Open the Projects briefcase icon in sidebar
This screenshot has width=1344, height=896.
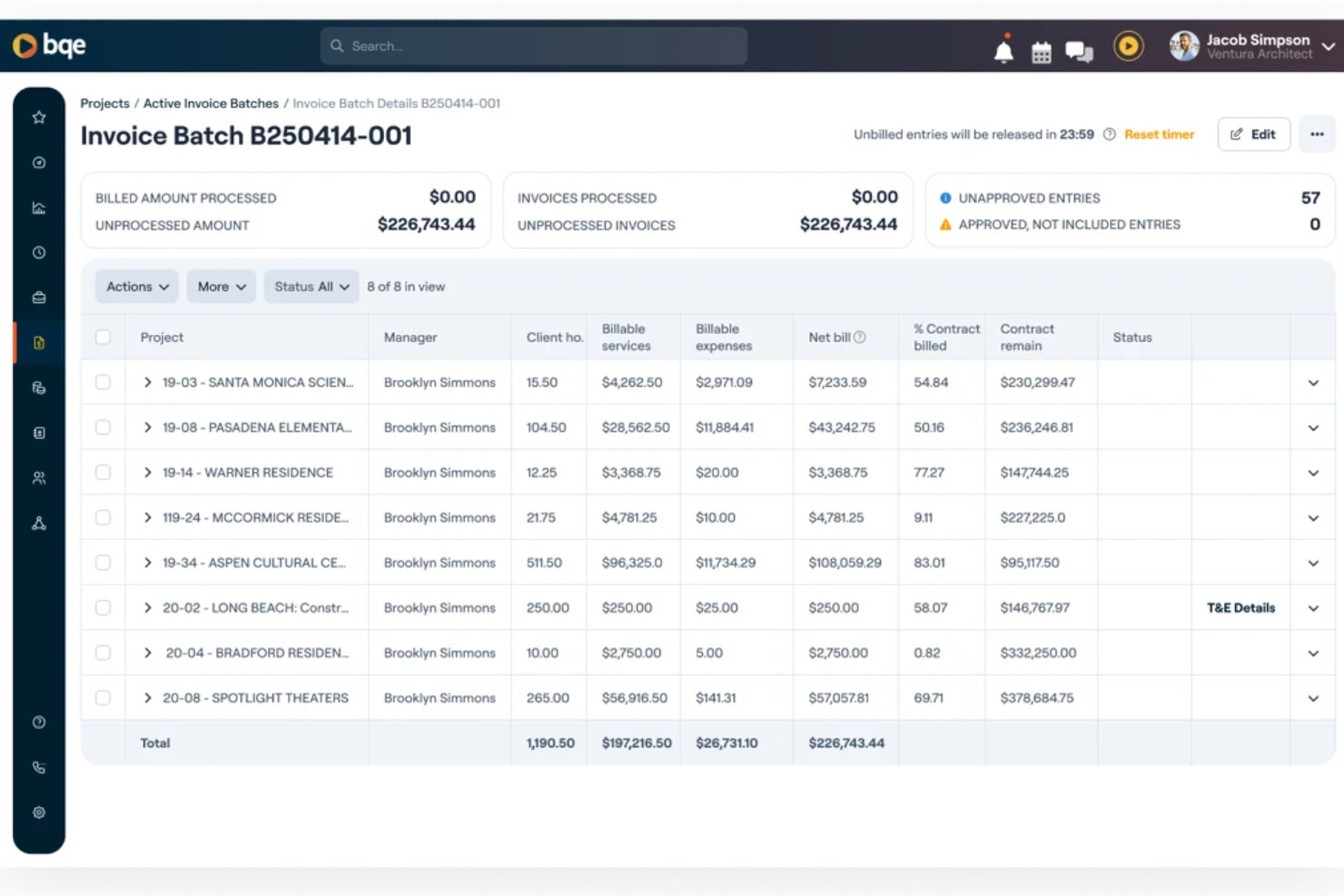38,297
